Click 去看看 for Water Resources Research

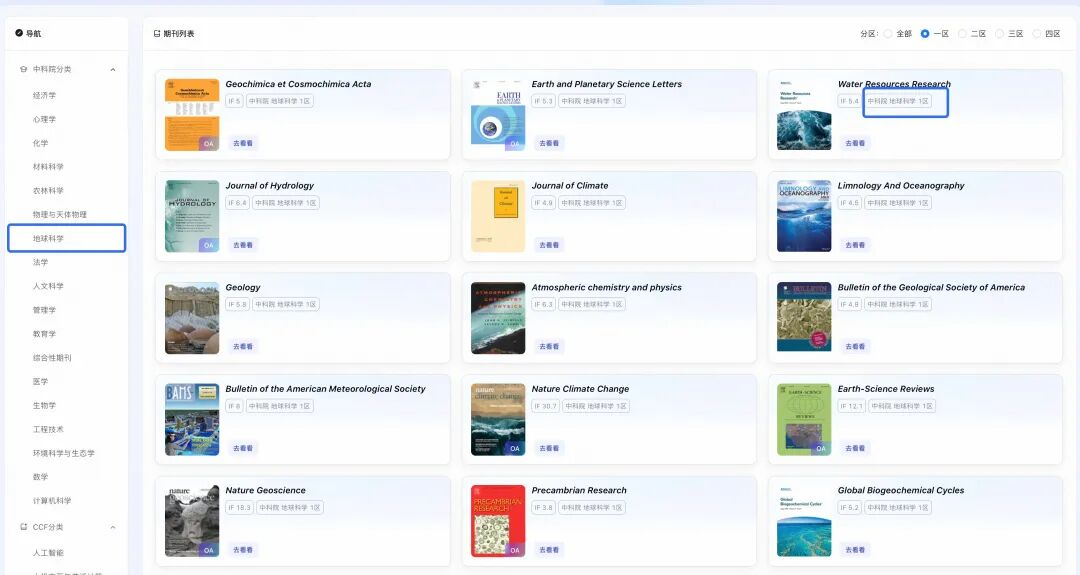tap(855, 143)
